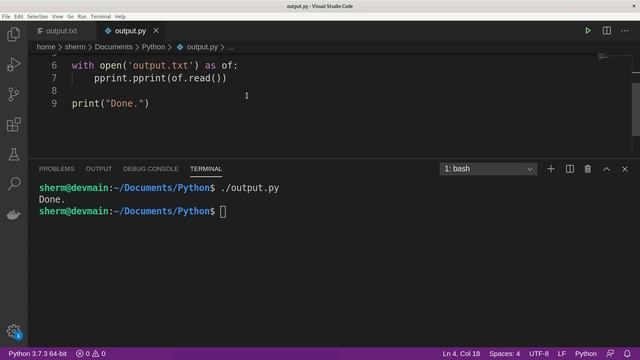Select Python 3.7.3 64-bit interpreter
Image resolution: width=640 pixels, height=360 pixels.
[38, 353]
